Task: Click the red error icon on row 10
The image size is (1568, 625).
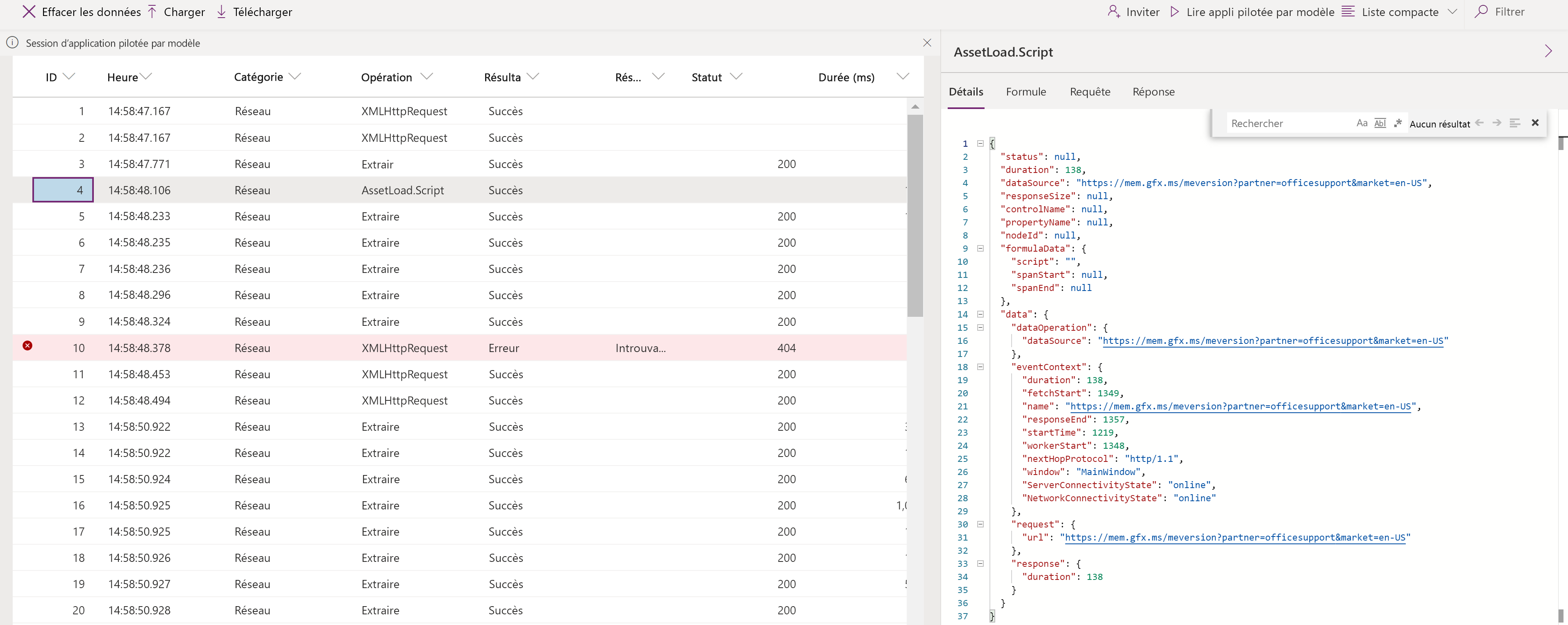Action: tap(27, 346)
